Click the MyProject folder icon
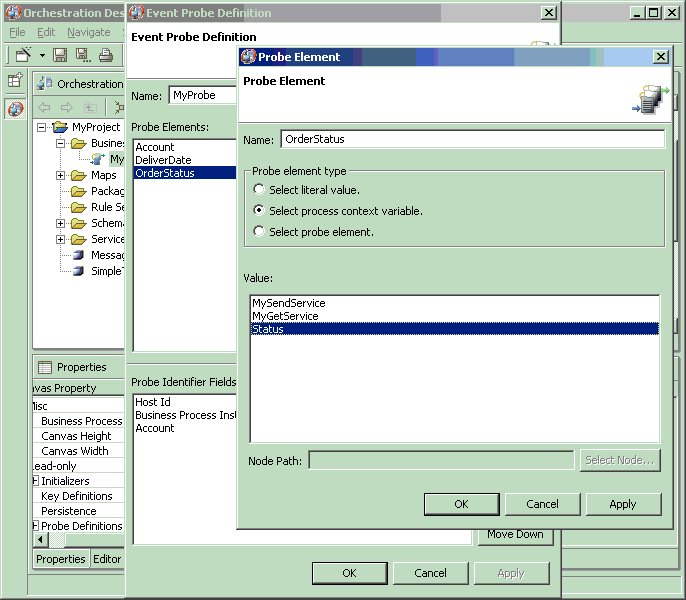 tap(60, 127)
